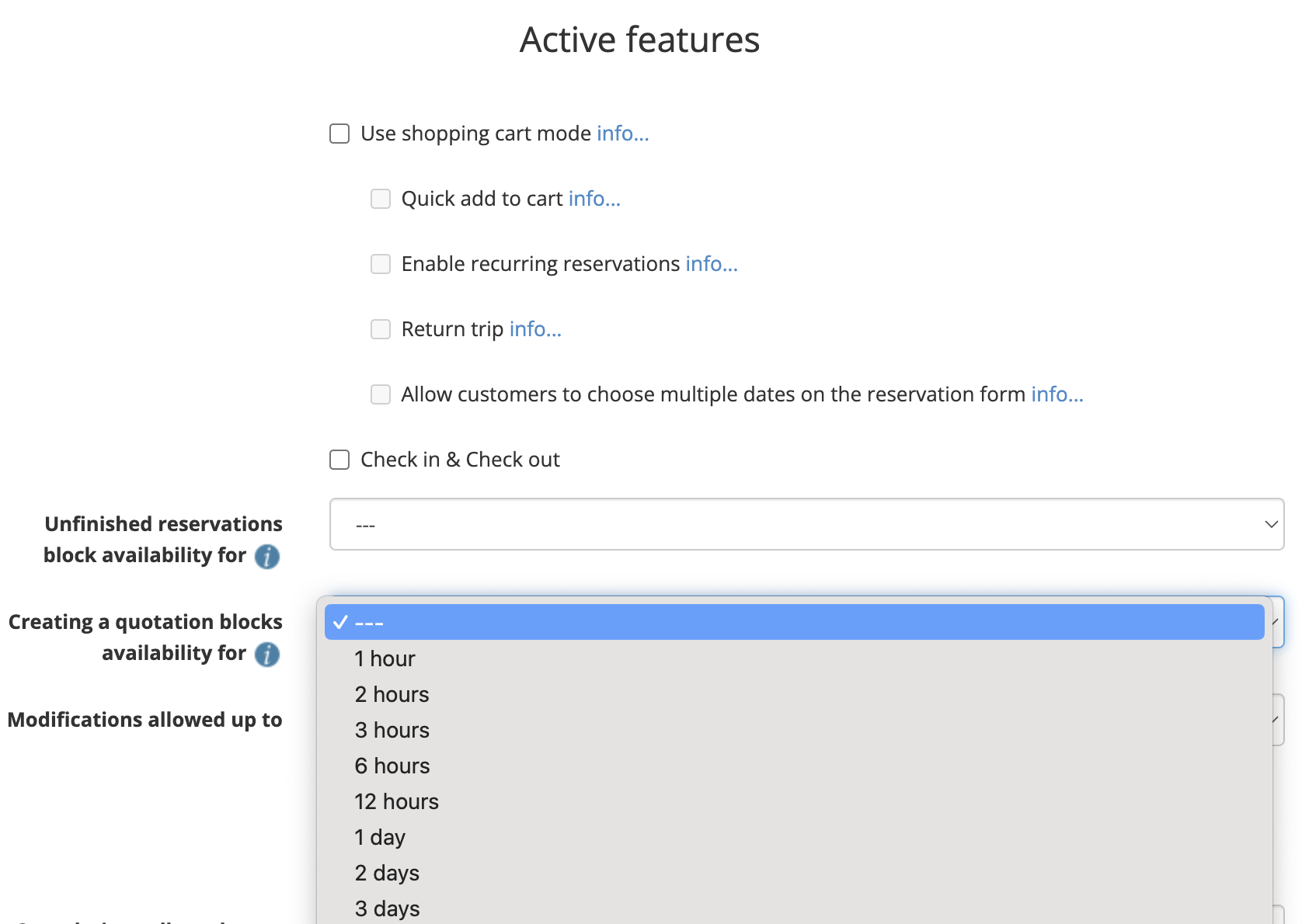Click info icon next to Unfinished reservations label
The height and width of the screenshot is (924, 1302).
tap(267, 557)
